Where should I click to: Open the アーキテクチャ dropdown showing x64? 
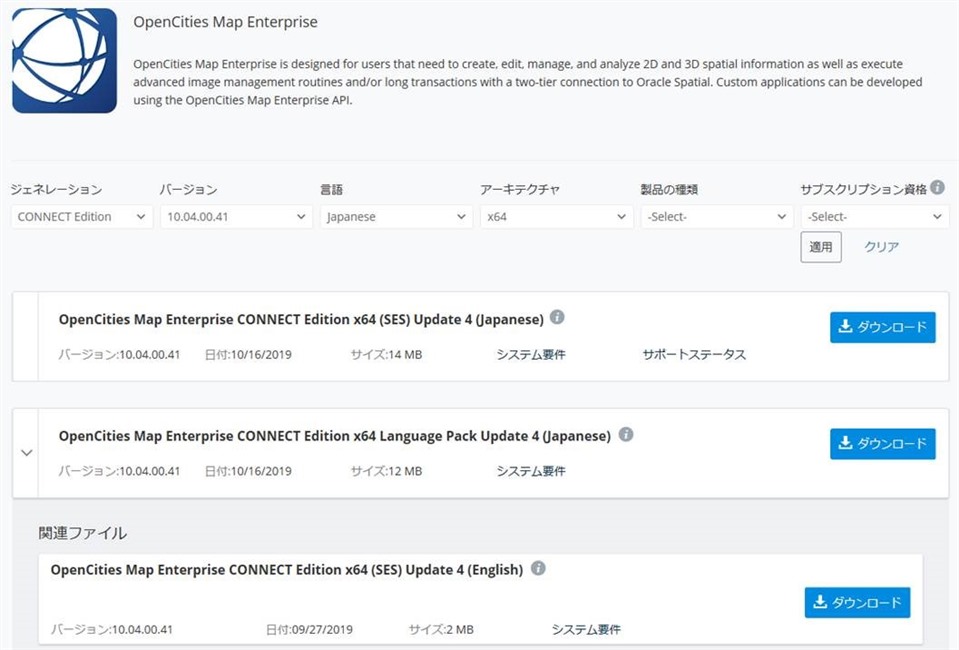point(556,216)
